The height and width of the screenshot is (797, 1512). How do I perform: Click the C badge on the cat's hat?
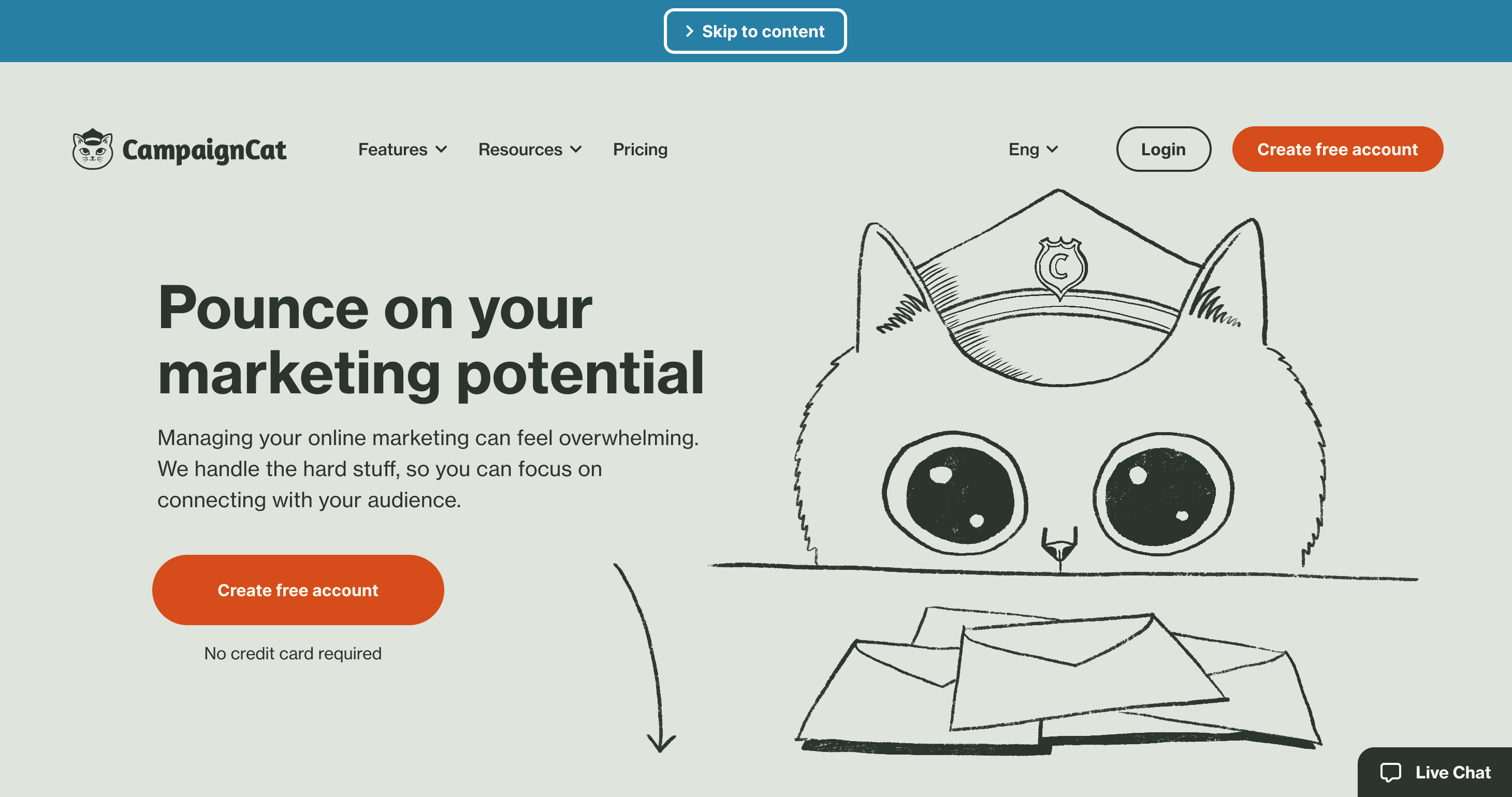coord(1060,268)
